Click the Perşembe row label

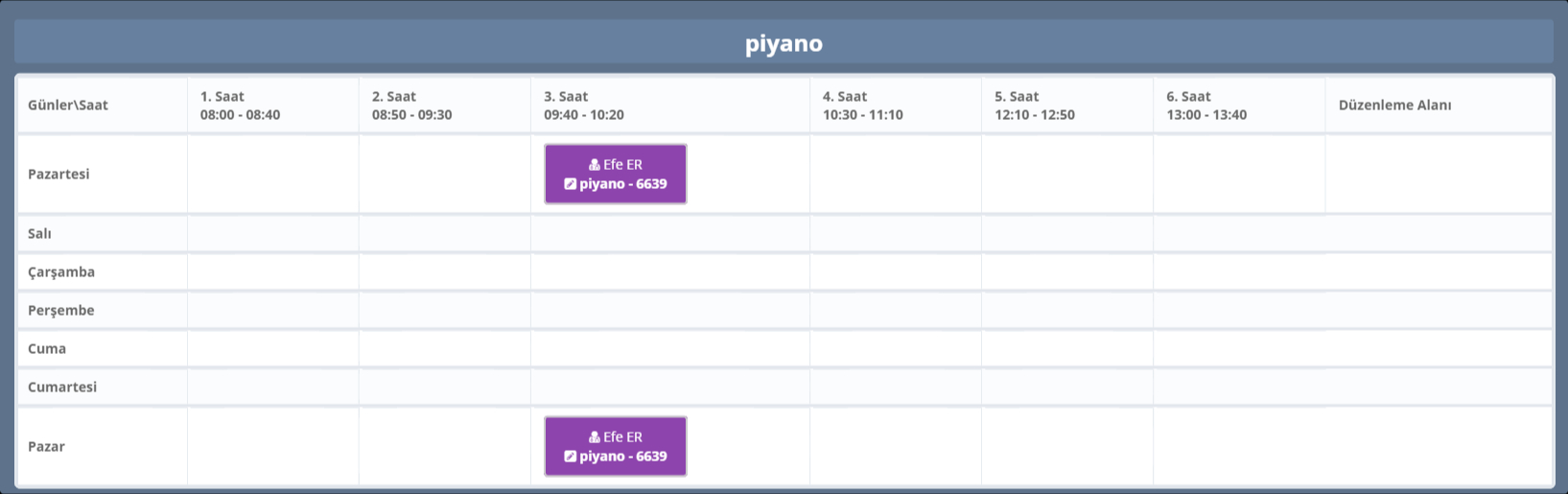(61, 311)
